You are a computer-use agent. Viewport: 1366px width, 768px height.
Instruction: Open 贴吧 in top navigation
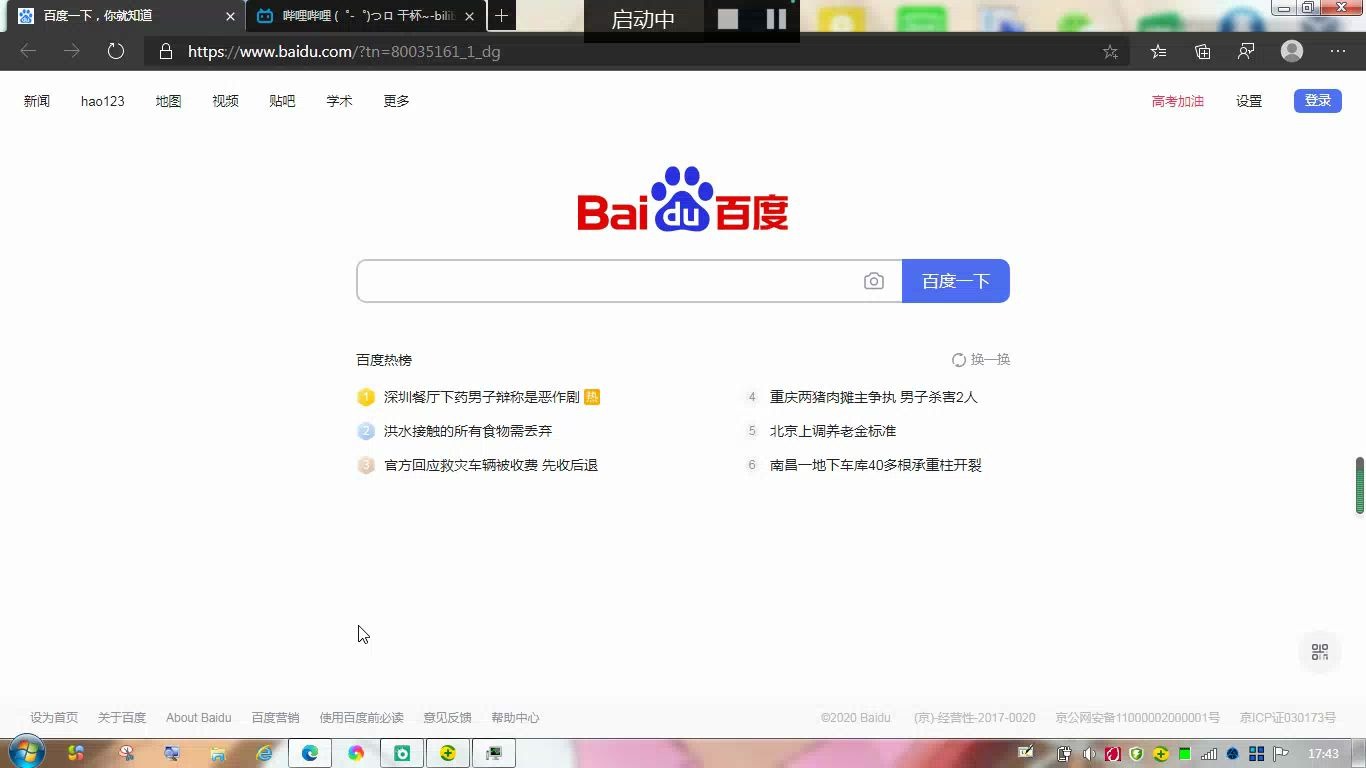(282, 101)
